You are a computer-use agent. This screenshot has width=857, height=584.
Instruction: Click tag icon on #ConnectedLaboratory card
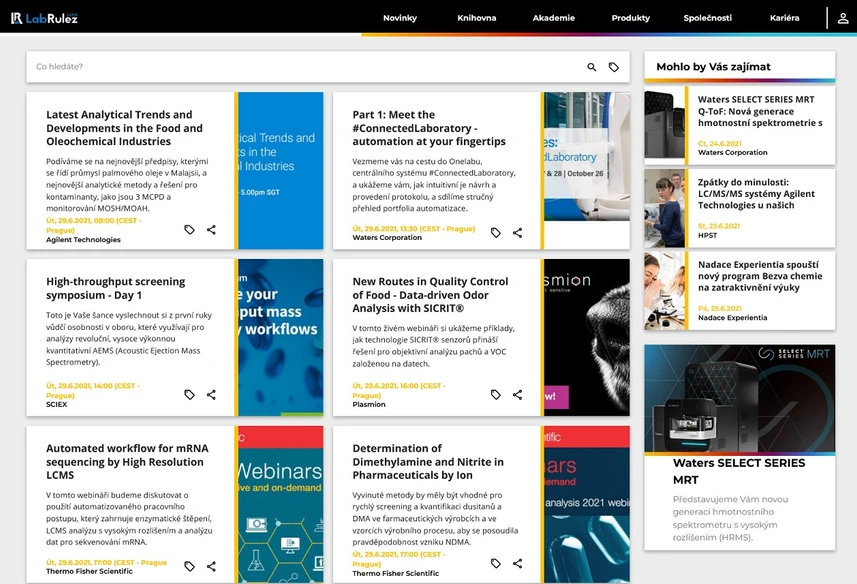(x=495, y=233)
